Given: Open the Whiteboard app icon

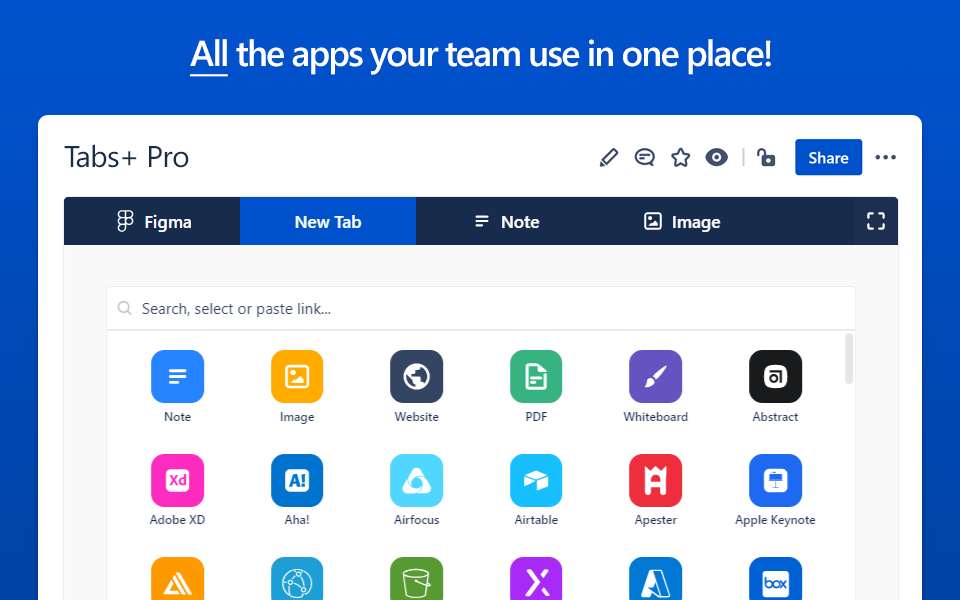Looking at the screenshot, I should [x=655, y=376].
